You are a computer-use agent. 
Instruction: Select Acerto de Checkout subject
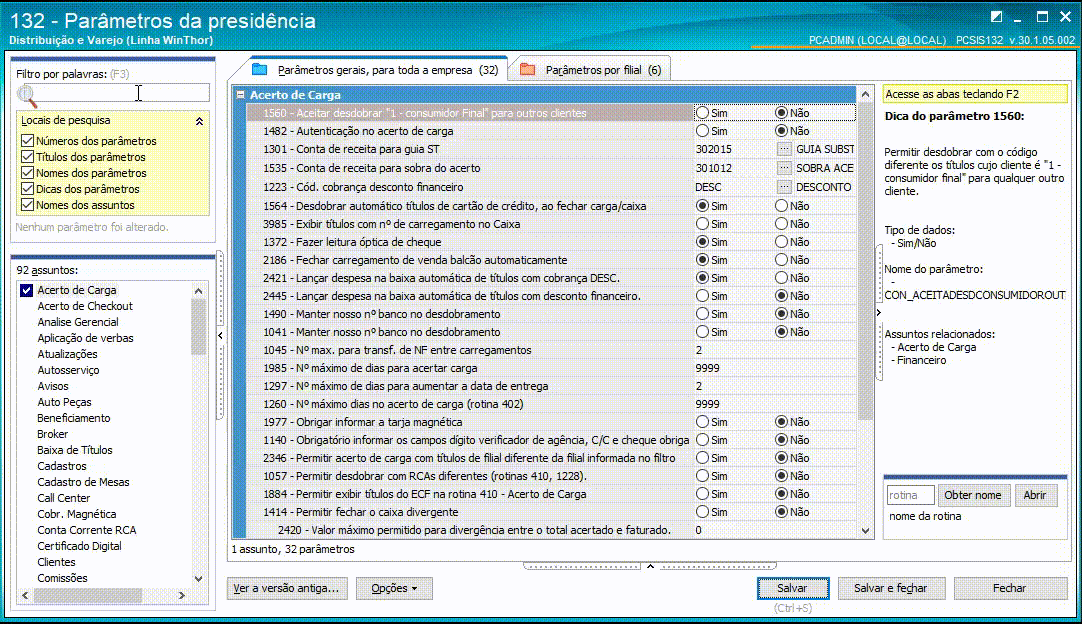tap(85, 306)
